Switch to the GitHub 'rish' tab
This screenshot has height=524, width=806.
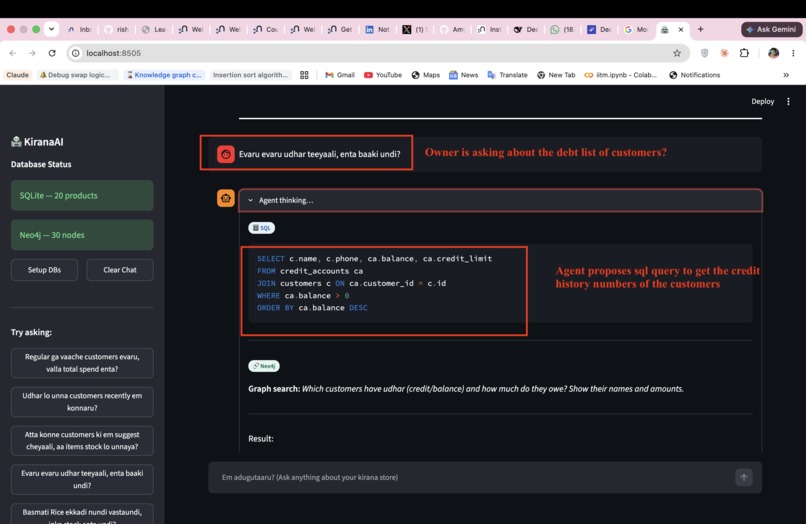116,29
